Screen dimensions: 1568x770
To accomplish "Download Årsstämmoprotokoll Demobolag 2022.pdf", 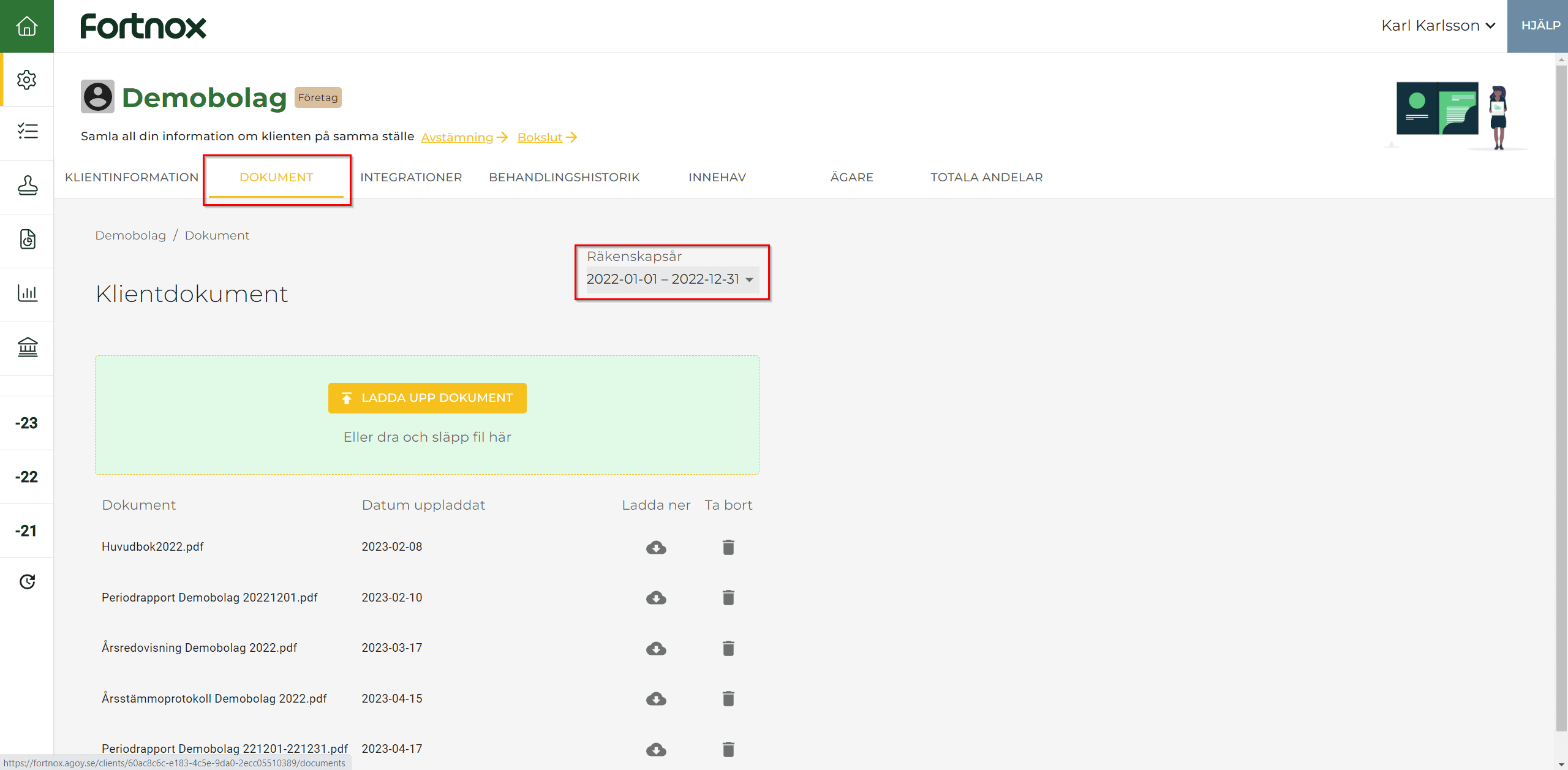I will click(x=656, y=698).
